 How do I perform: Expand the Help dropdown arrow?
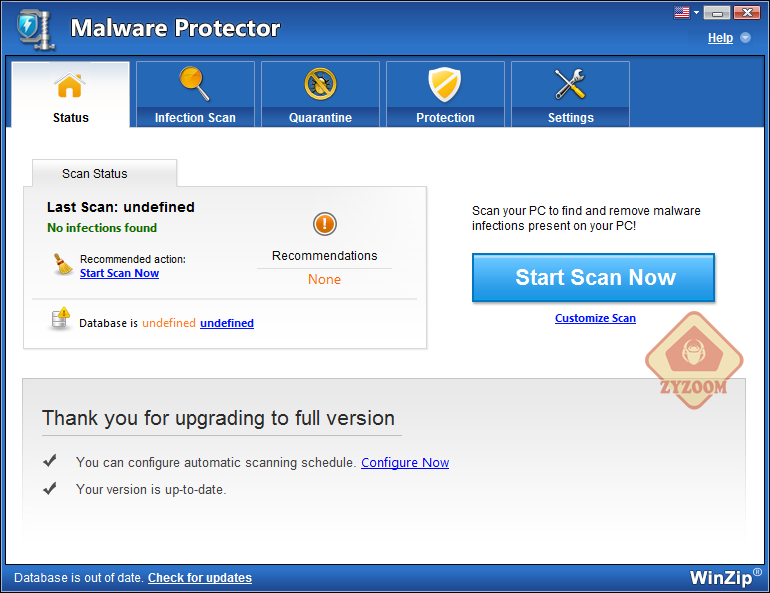[x=745, y=38]
